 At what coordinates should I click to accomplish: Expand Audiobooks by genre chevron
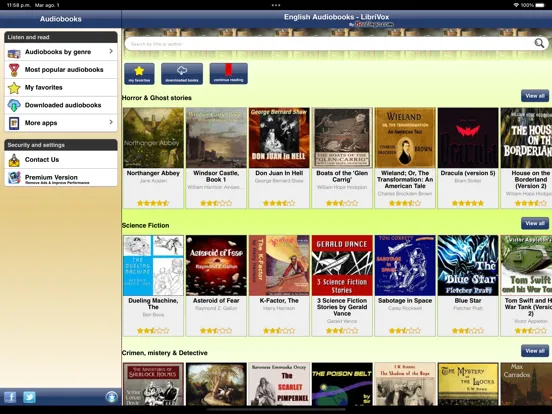[x=111, y=51]
